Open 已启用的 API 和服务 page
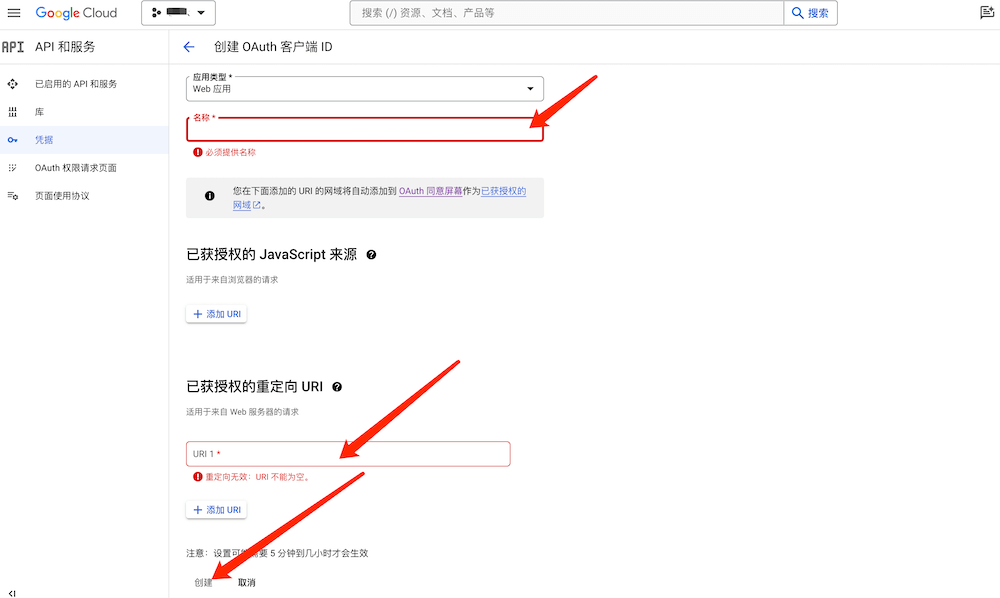This screenshot has width=1000, height=598. (x=76, y=84)
